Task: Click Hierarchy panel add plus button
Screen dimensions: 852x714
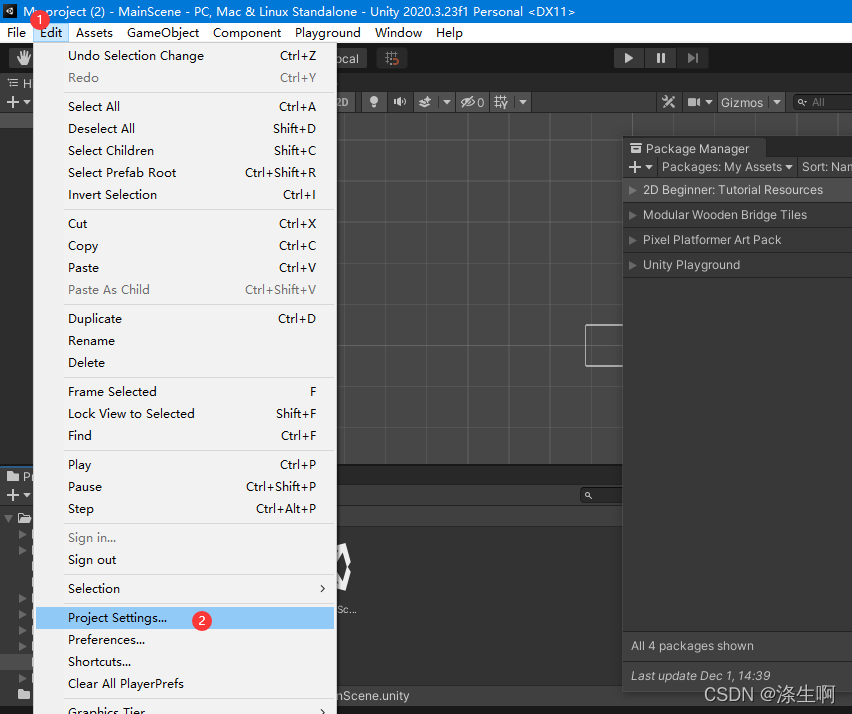Action: (x=17, y=102)
